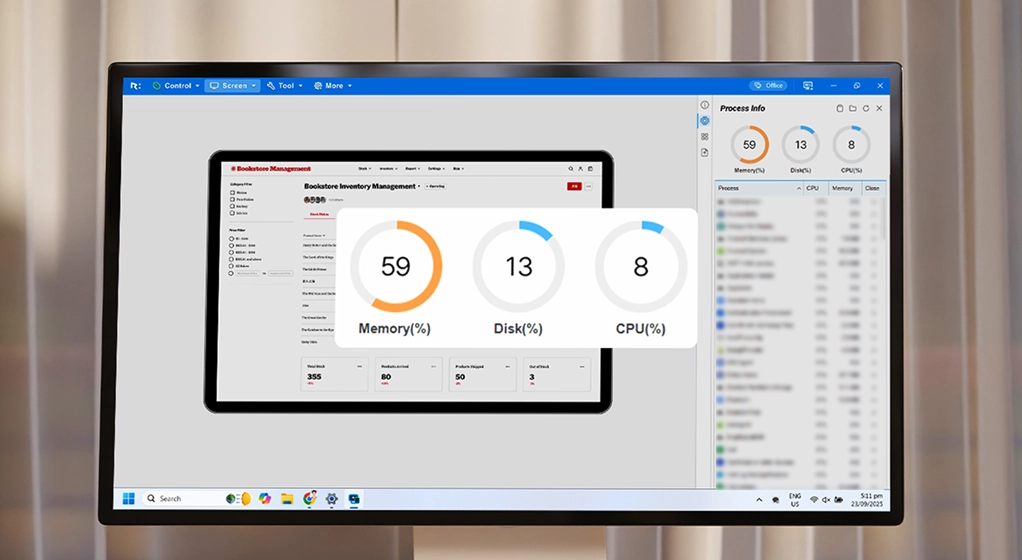
Task: Open the More menu
Action: tap(332, 86)
